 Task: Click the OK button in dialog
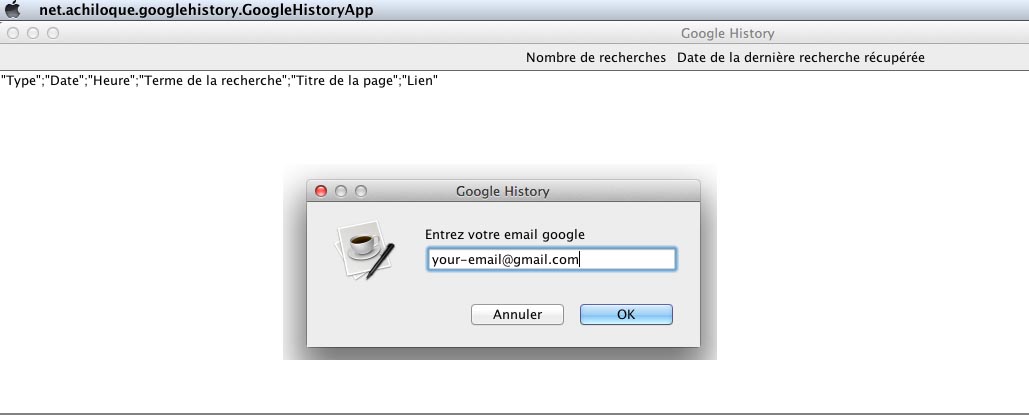(626, 315)
